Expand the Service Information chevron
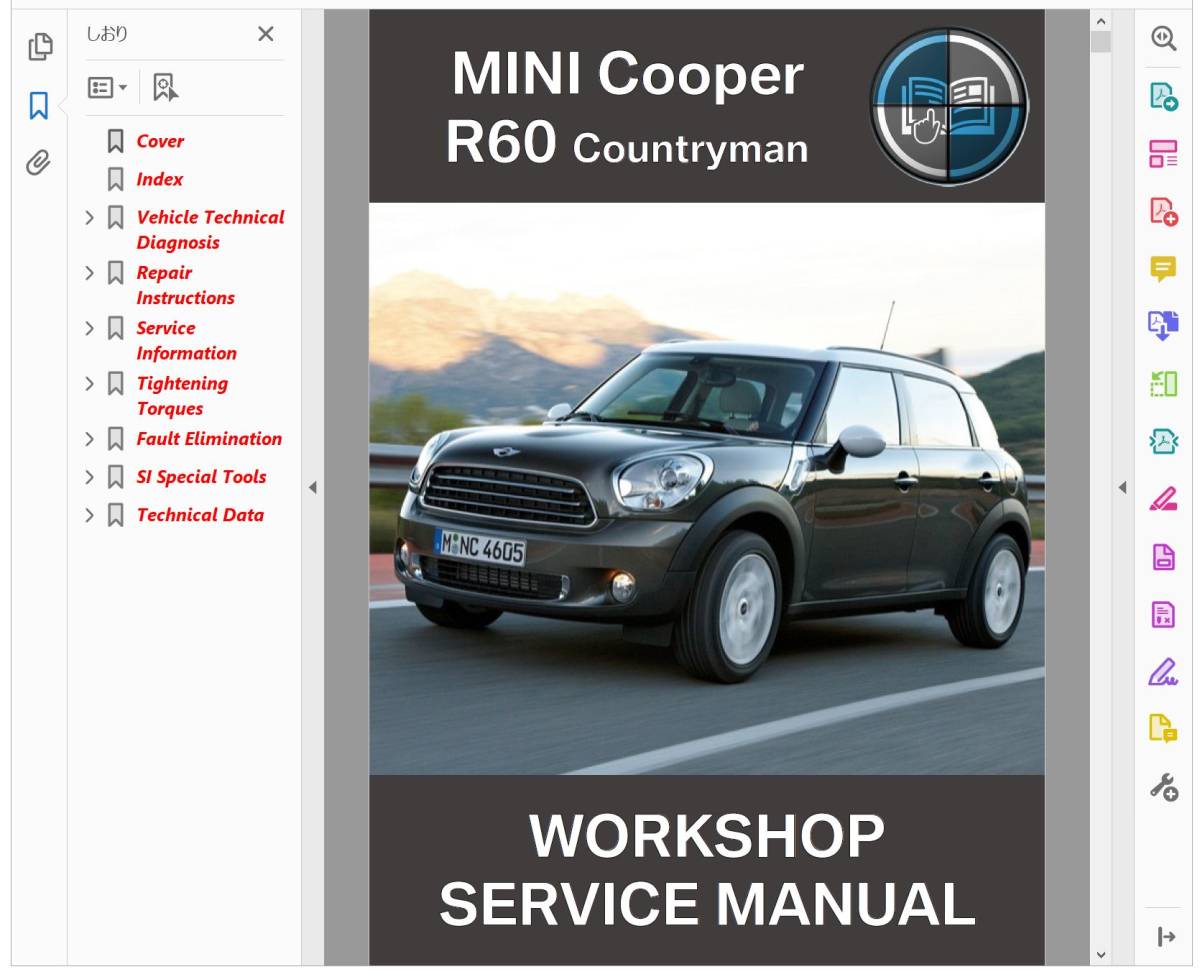1200x977 pixels. [x=89, y=328]
